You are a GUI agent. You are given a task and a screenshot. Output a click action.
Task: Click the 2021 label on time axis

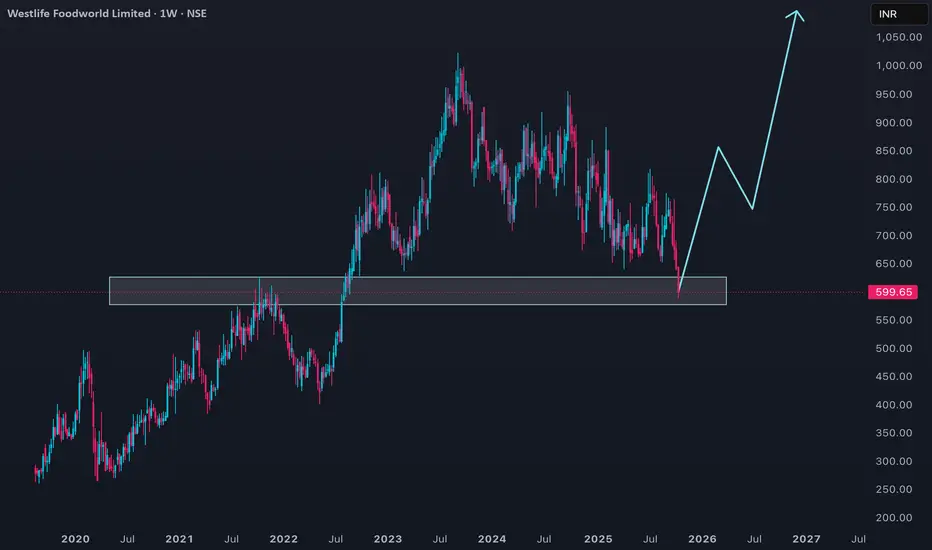(179, 539)
